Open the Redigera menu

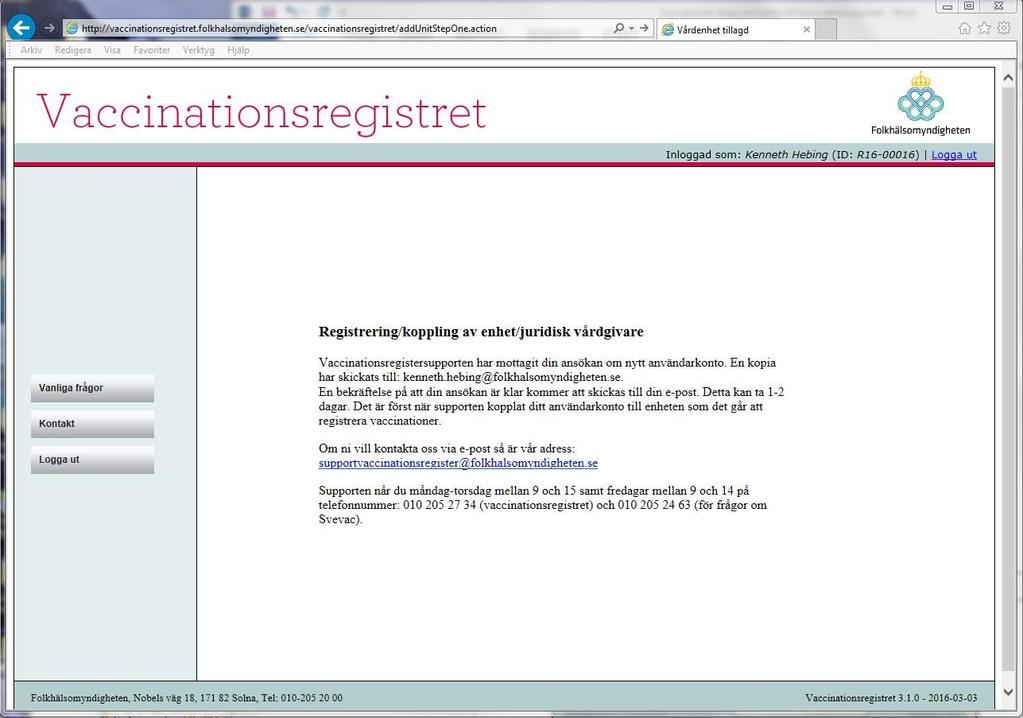coord(73,50)
